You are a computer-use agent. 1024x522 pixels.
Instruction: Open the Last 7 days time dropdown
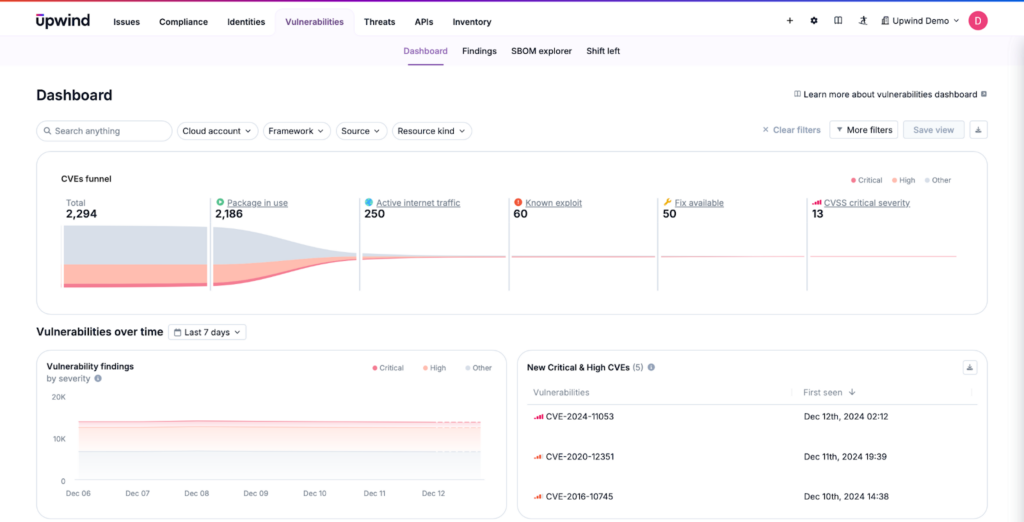(207, 332)
